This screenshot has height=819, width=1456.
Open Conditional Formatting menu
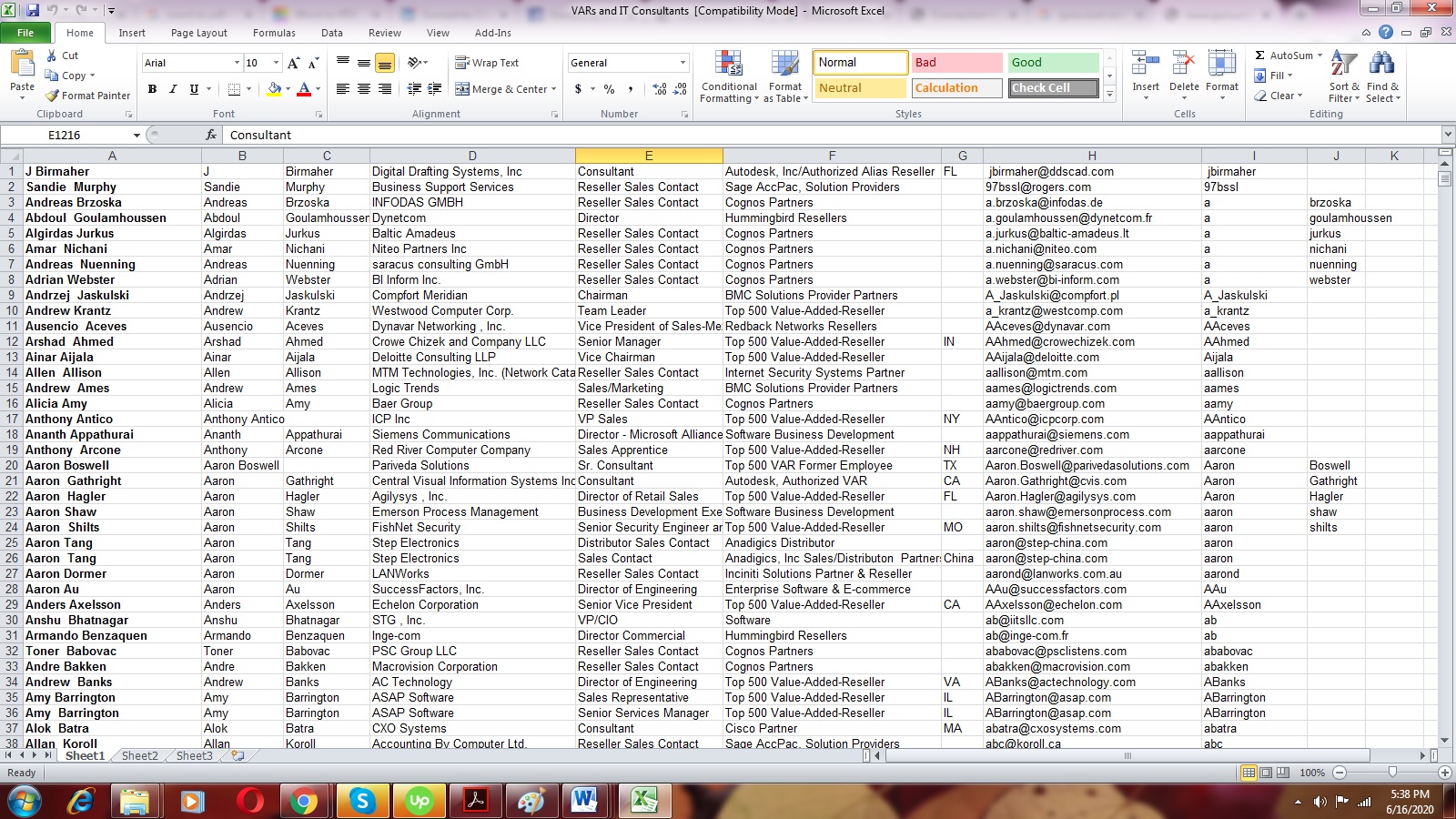pos(729,76)
